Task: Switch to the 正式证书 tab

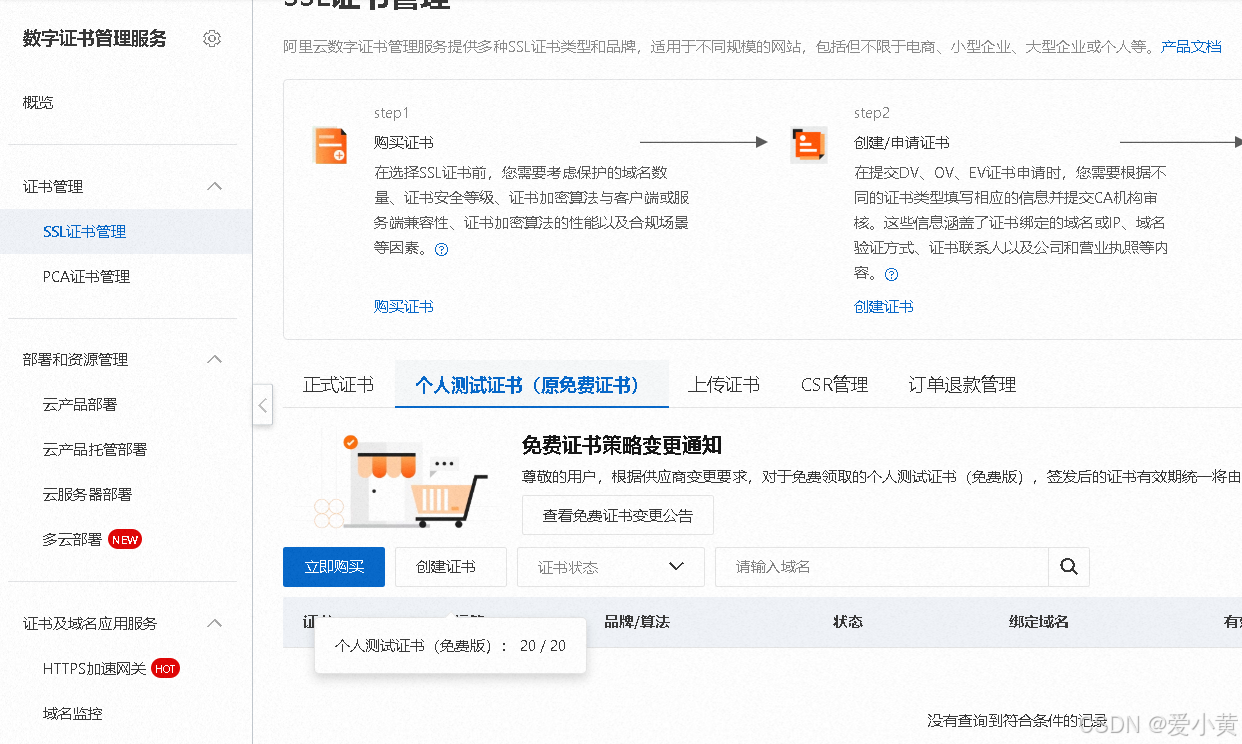Action: [338, 385]
